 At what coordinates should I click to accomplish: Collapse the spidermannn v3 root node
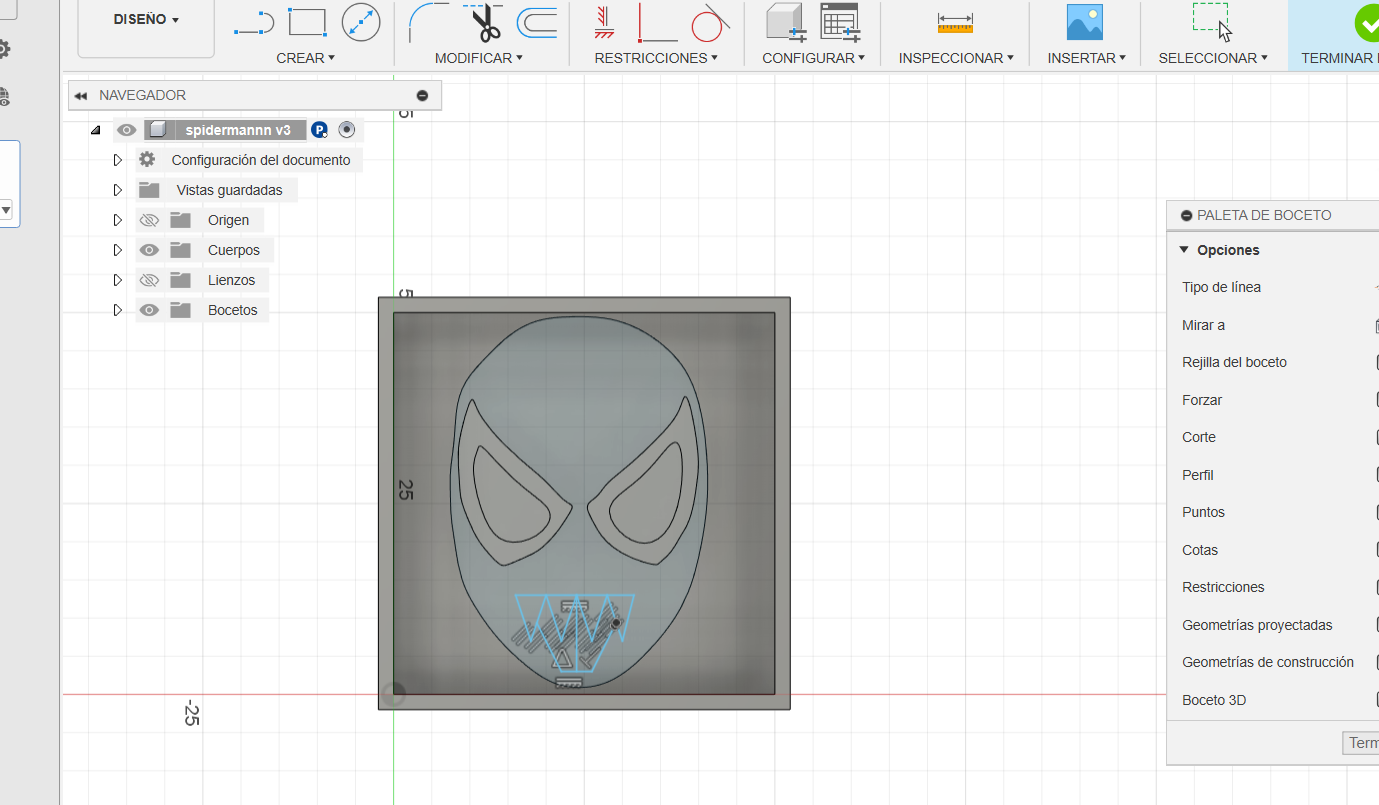(96, 130)
